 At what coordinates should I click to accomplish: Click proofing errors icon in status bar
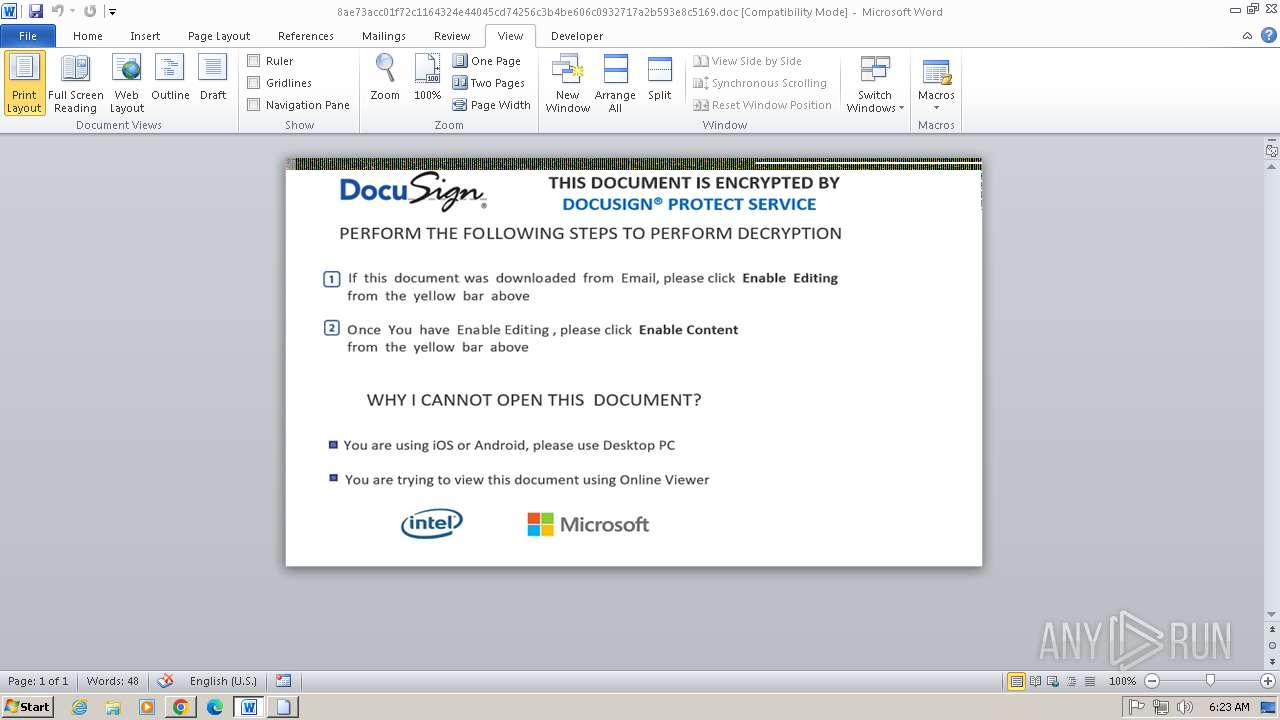(166, 681)
